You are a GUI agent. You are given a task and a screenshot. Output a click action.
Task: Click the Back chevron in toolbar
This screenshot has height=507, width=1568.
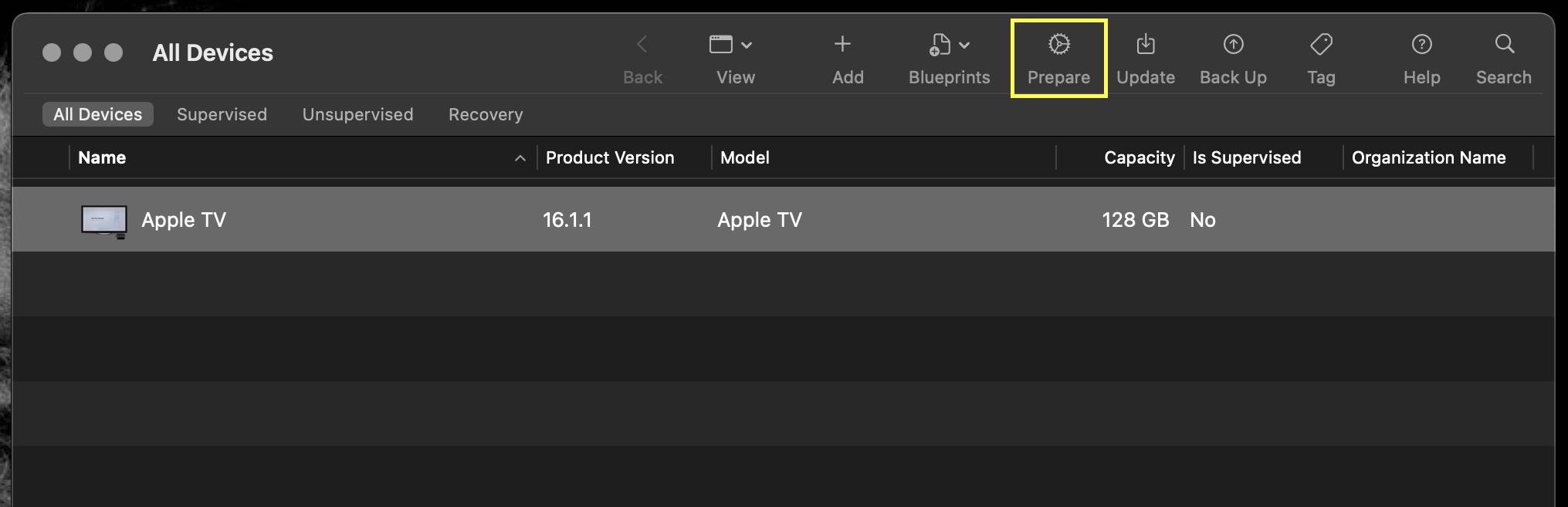(642, 45)
